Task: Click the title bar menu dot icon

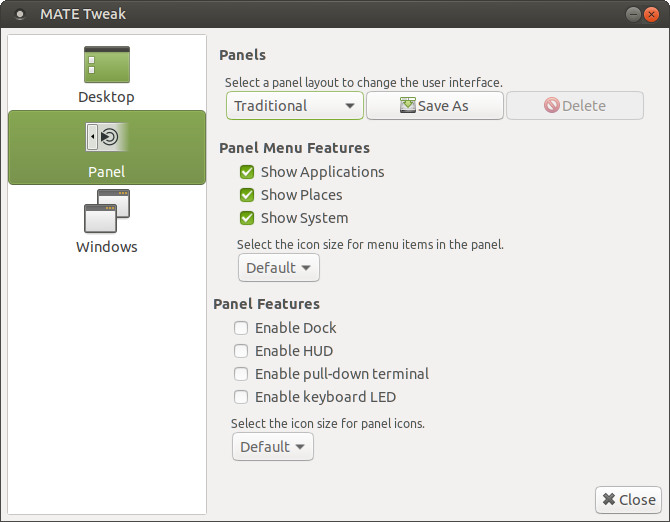Action: coord(20,15)
